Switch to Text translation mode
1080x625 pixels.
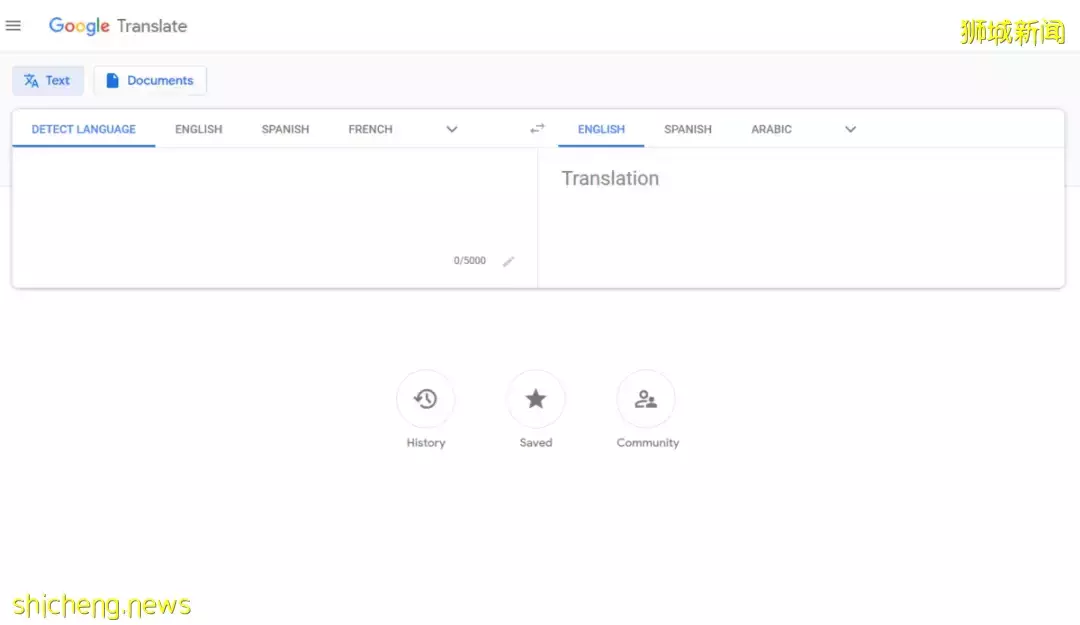tap(48, 81)
